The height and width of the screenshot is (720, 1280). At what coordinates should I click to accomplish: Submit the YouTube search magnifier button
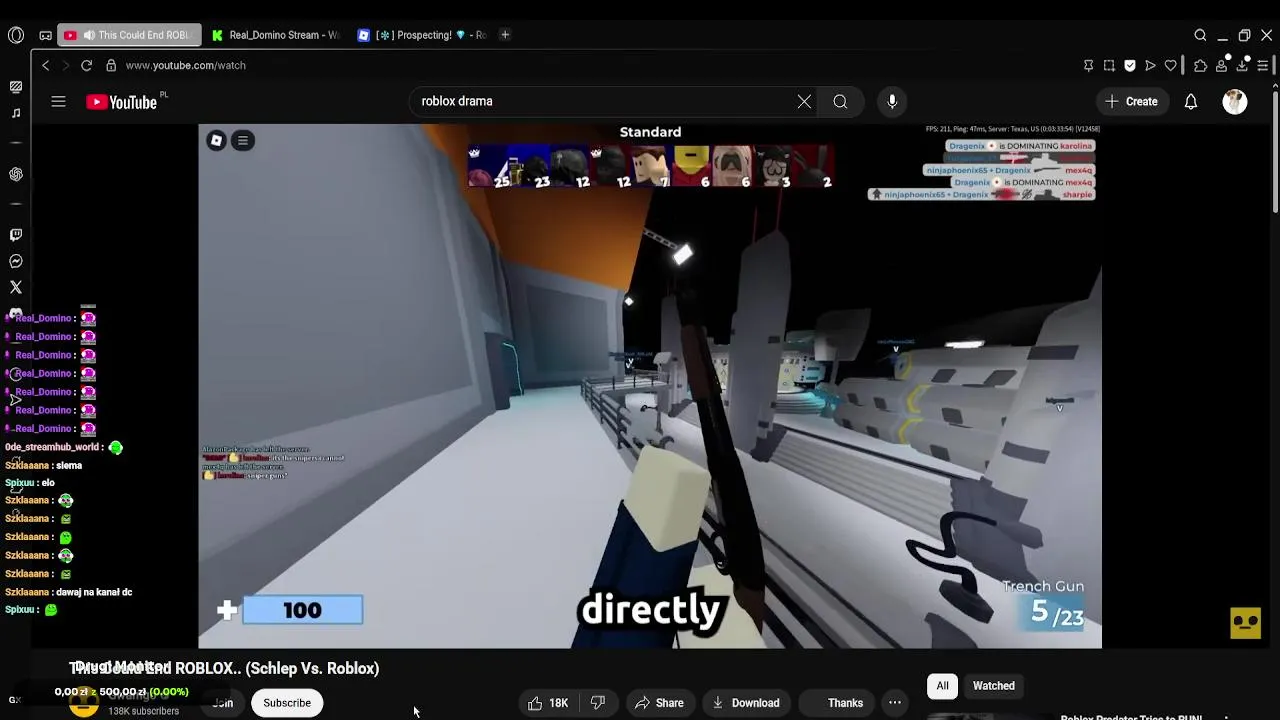click(x=840, y=101)
